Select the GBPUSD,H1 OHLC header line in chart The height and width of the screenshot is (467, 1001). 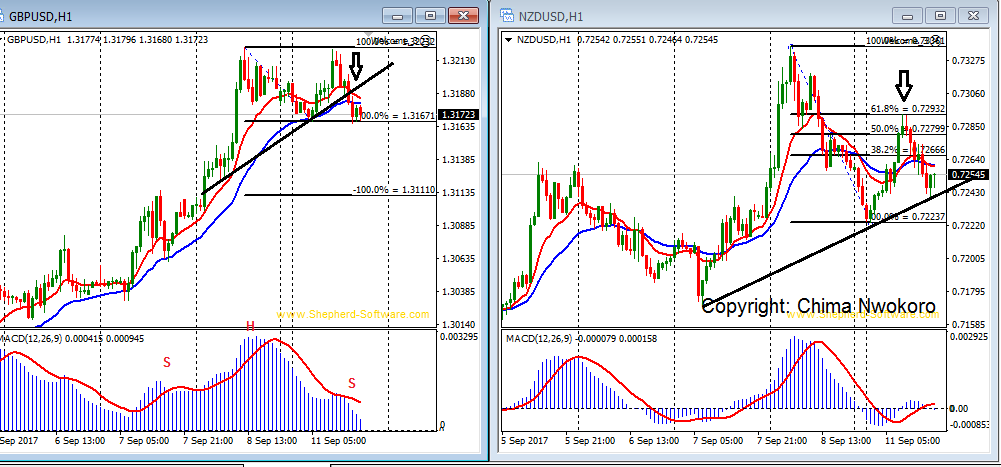point(108,40)
